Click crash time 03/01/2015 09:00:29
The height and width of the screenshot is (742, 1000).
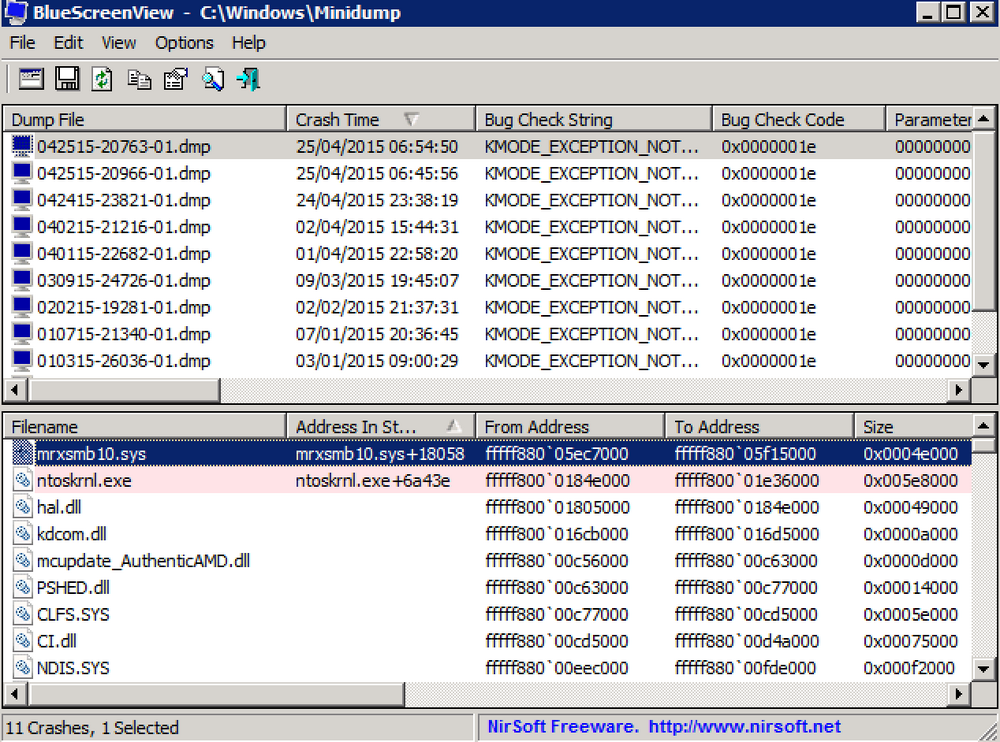click(377, 361)
